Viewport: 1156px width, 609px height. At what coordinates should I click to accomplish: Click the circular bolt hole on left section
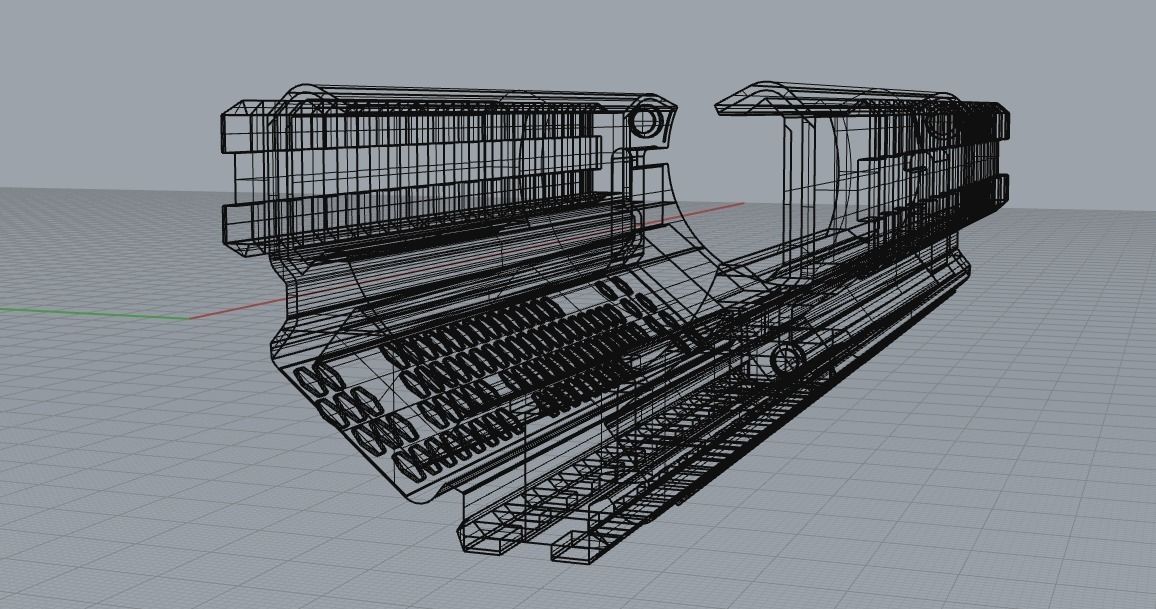coord(646,121)
